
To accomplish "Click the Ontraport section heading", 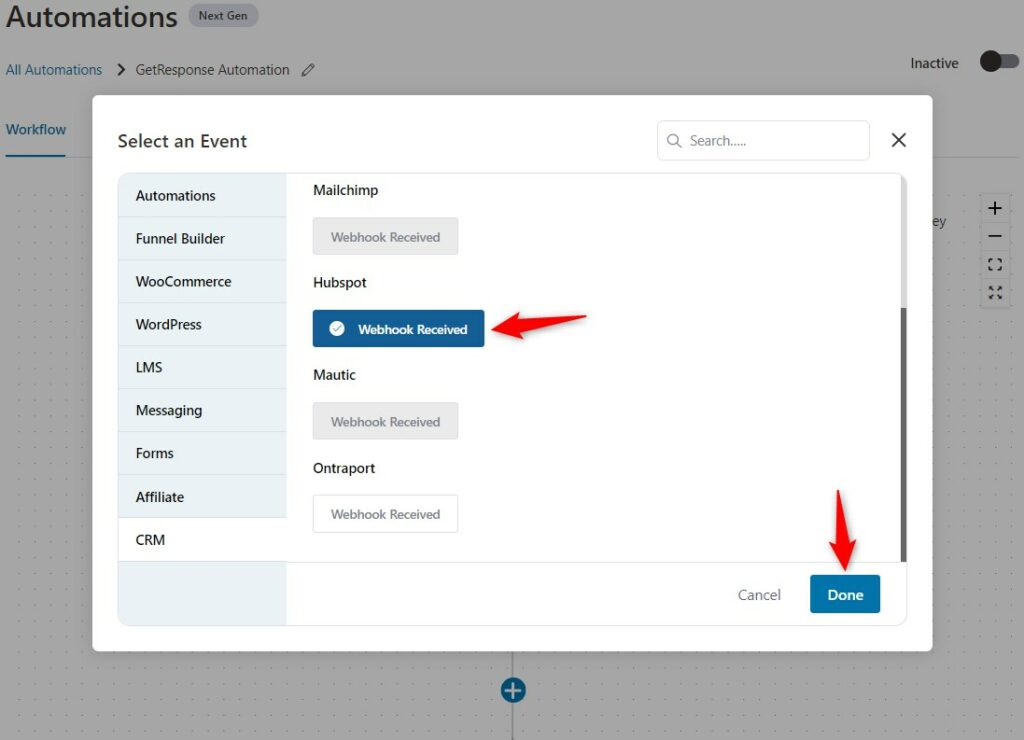I will tap(344, 468).
